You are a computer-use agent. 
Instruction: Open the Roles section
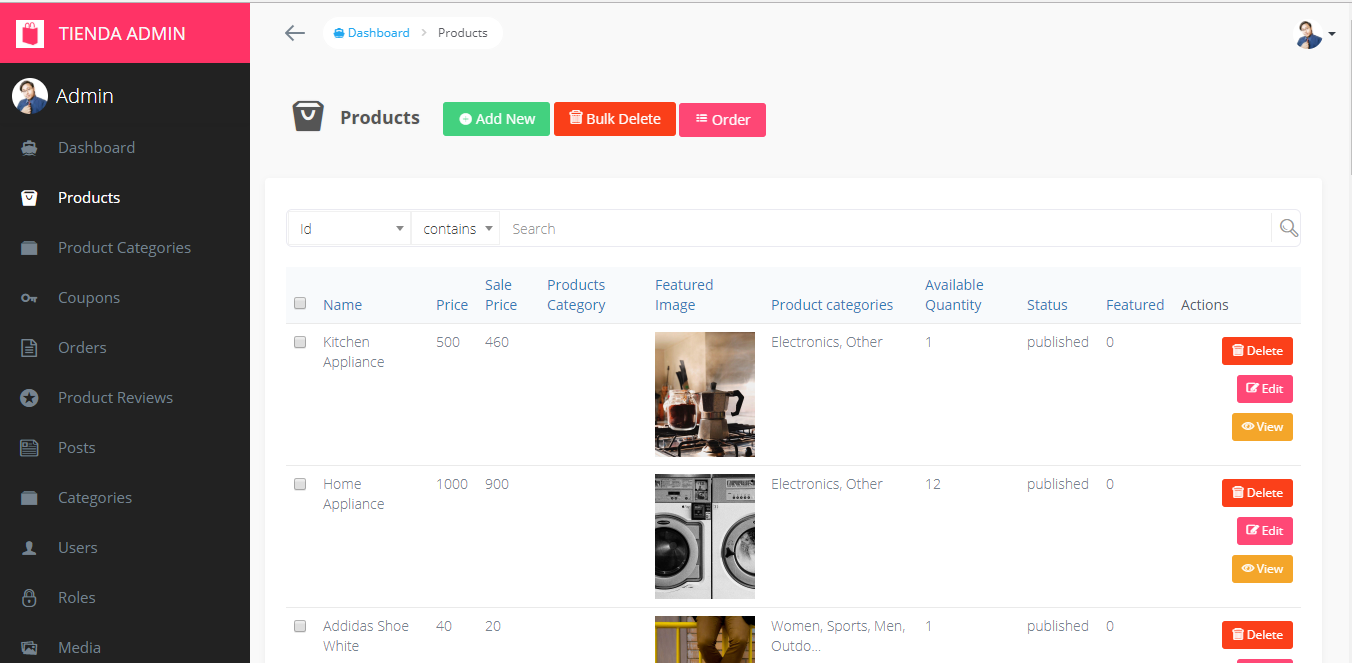pyautogui.click(x=77, y=598)
